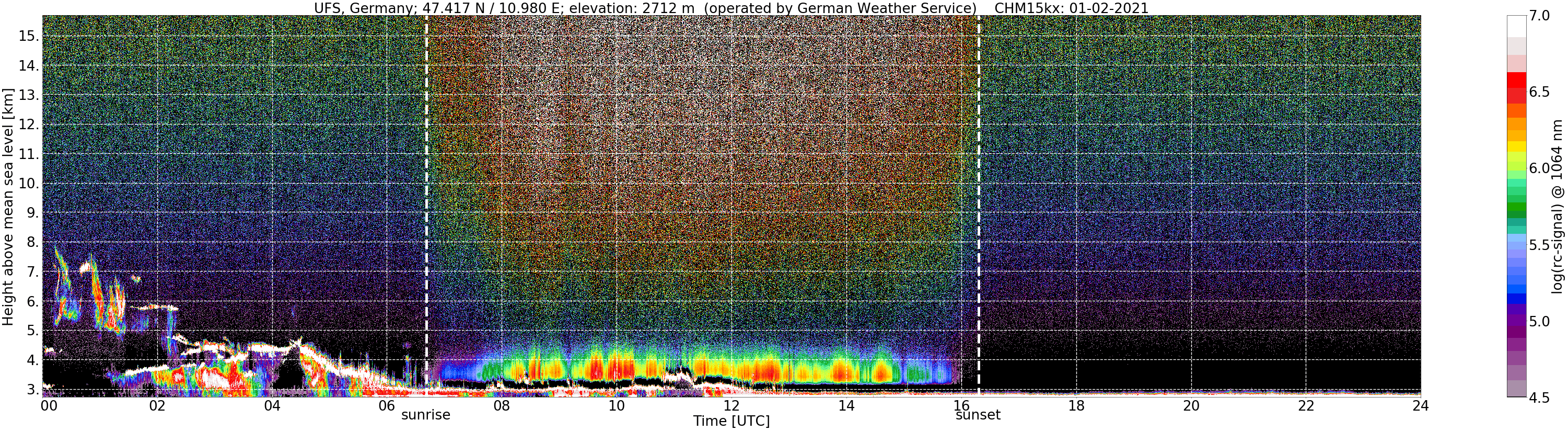The width and height of the screenshot is (1568, 431).
Task: Click the y-axis tick label '8.'
Action: (33, 242)
